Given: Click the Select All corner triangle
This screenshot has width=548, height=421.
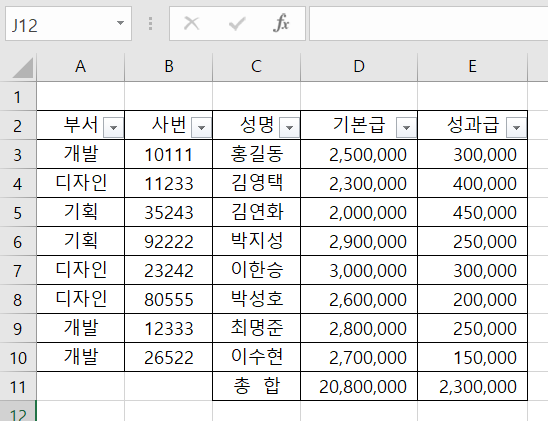Looking at the screenshot, I should [23, 67].
